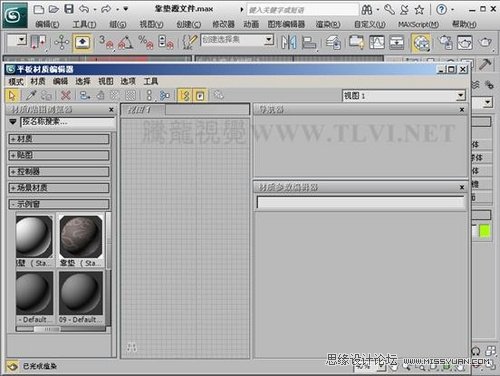Open the 视图 1 view dropdown
Image resolution: width=500 pixels, height=376 pixels.
click(460, 96)
